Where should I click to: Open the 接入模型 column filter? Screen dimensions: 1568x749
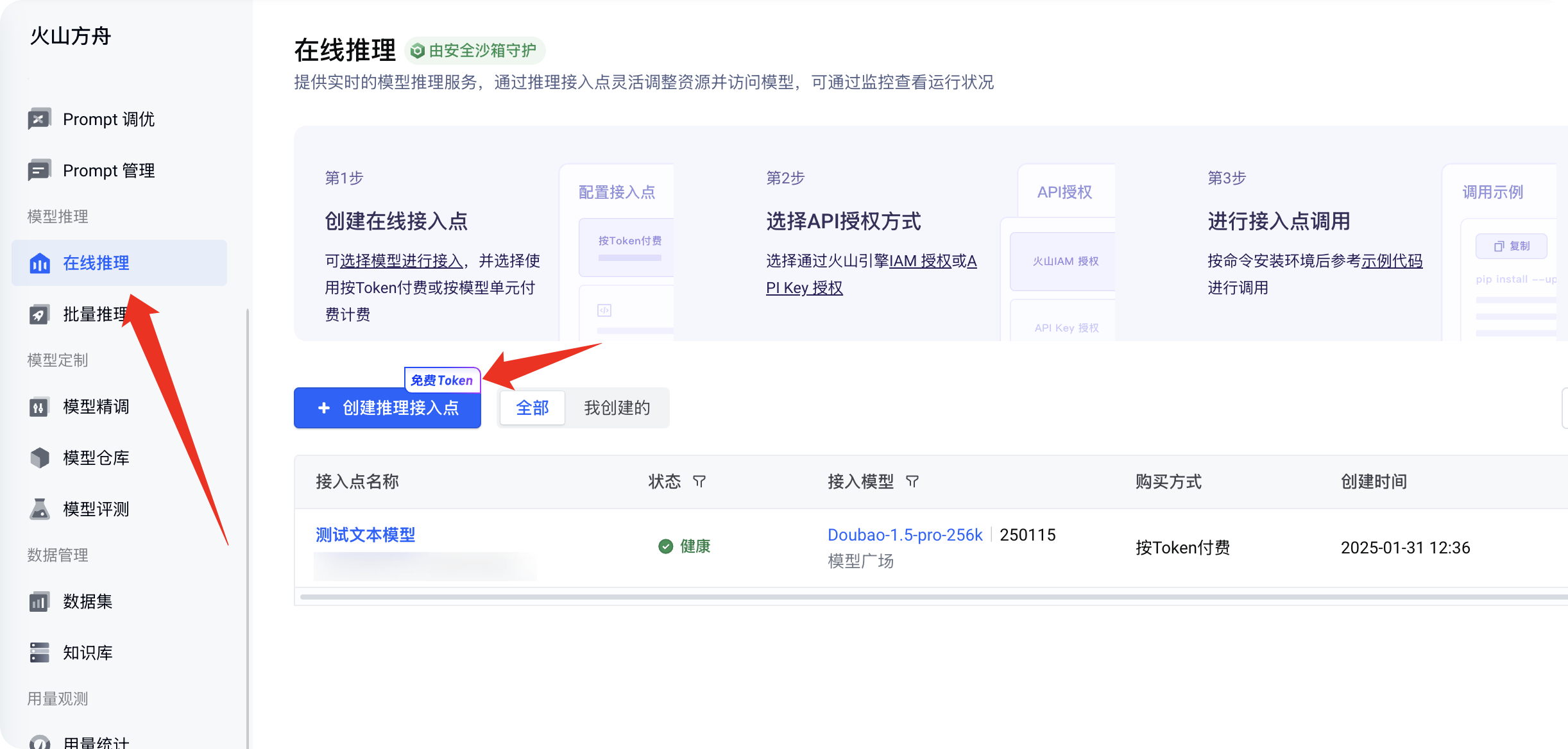tap(912, 482)
